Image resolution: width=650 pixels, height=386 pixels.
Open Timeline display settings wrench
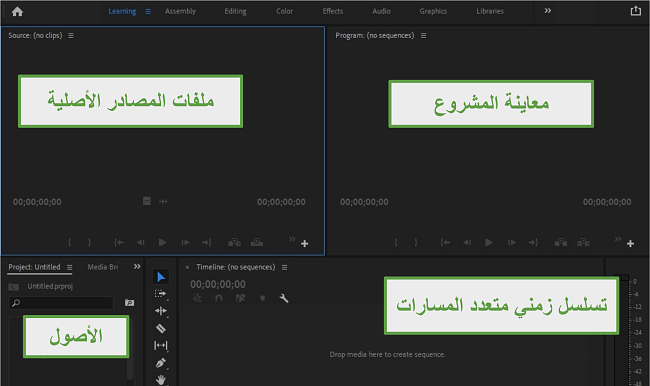(284, 298)
